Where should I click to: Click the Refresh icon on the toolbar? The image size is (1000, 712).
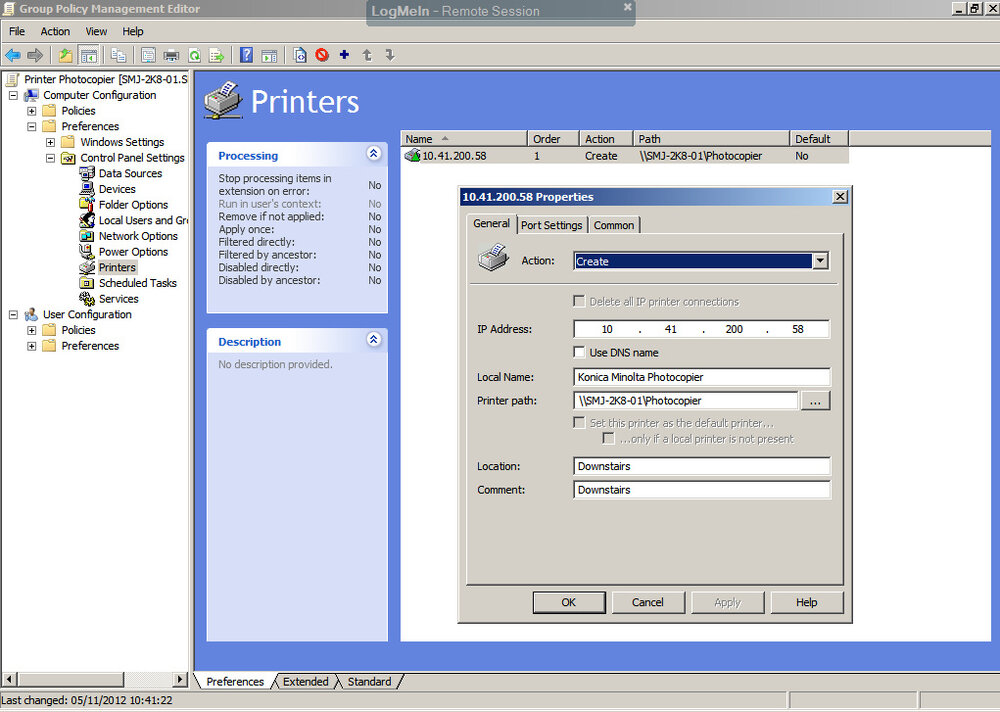click(x=195, y=55)
